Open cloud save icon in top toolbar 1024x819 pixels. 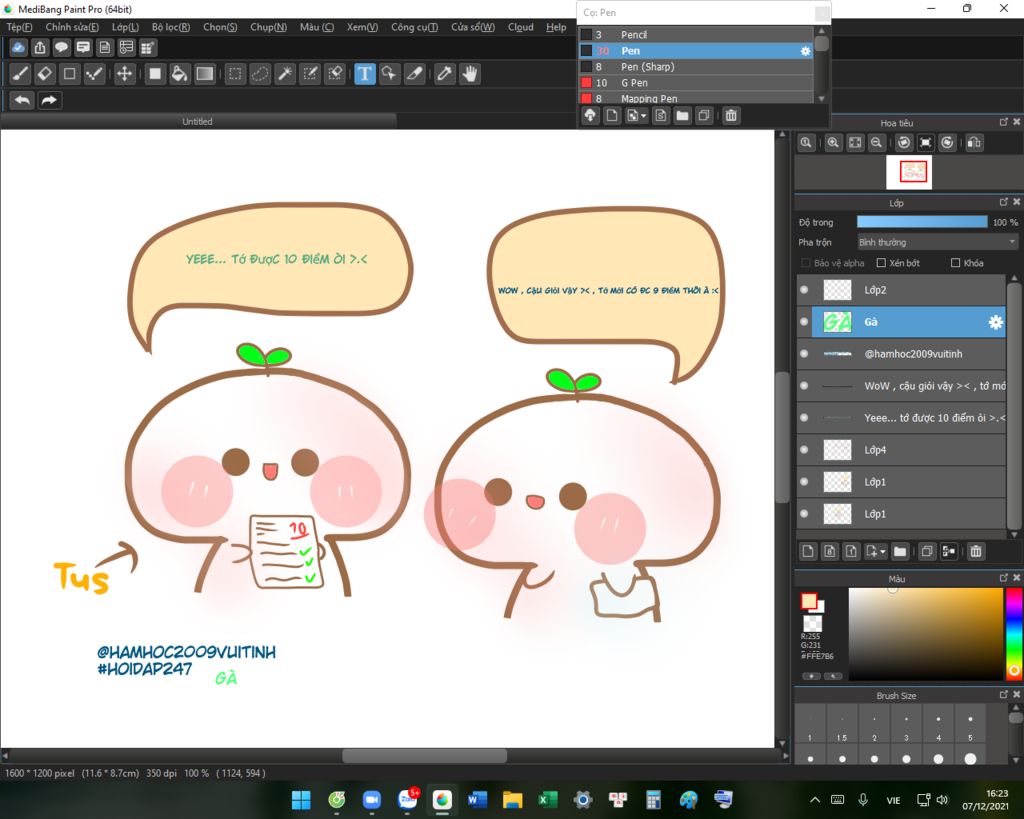pyautogui.click(x=18, y=47)
